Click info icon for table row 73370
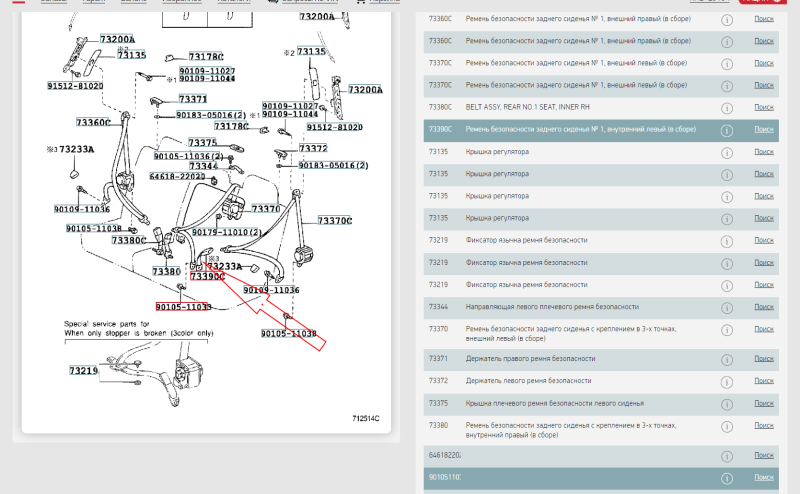800x494 pixels. point(727,333)
